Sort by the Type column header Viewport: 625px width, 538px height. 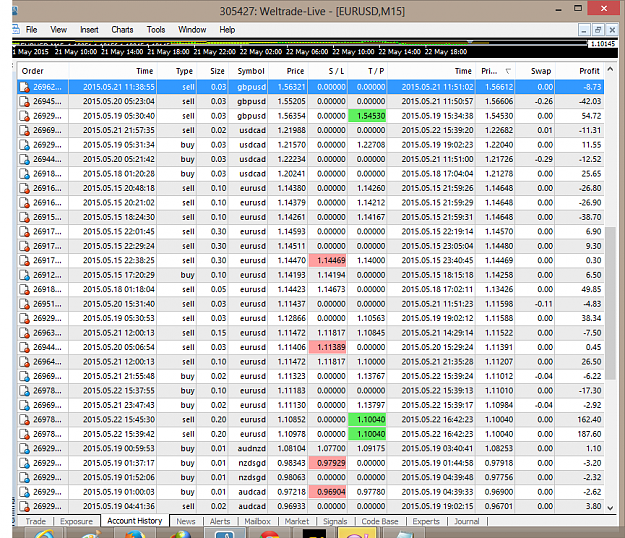coord(177,71)
